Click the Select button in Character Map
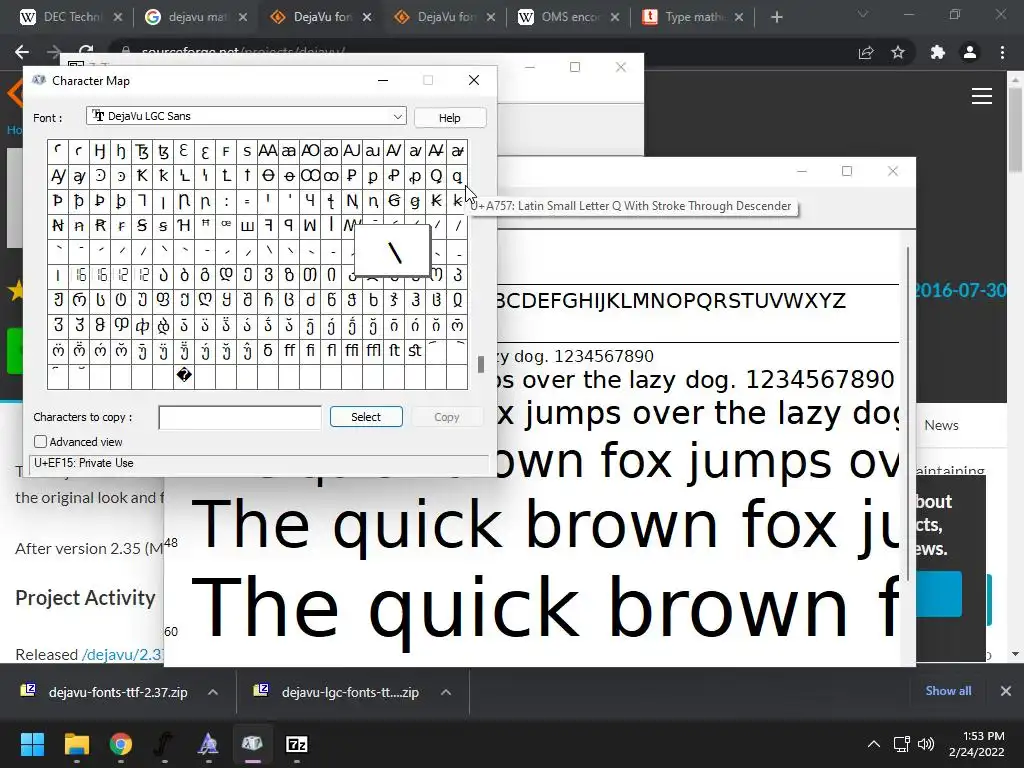The width and height of the screenshot is (1024, 768). 366,417
